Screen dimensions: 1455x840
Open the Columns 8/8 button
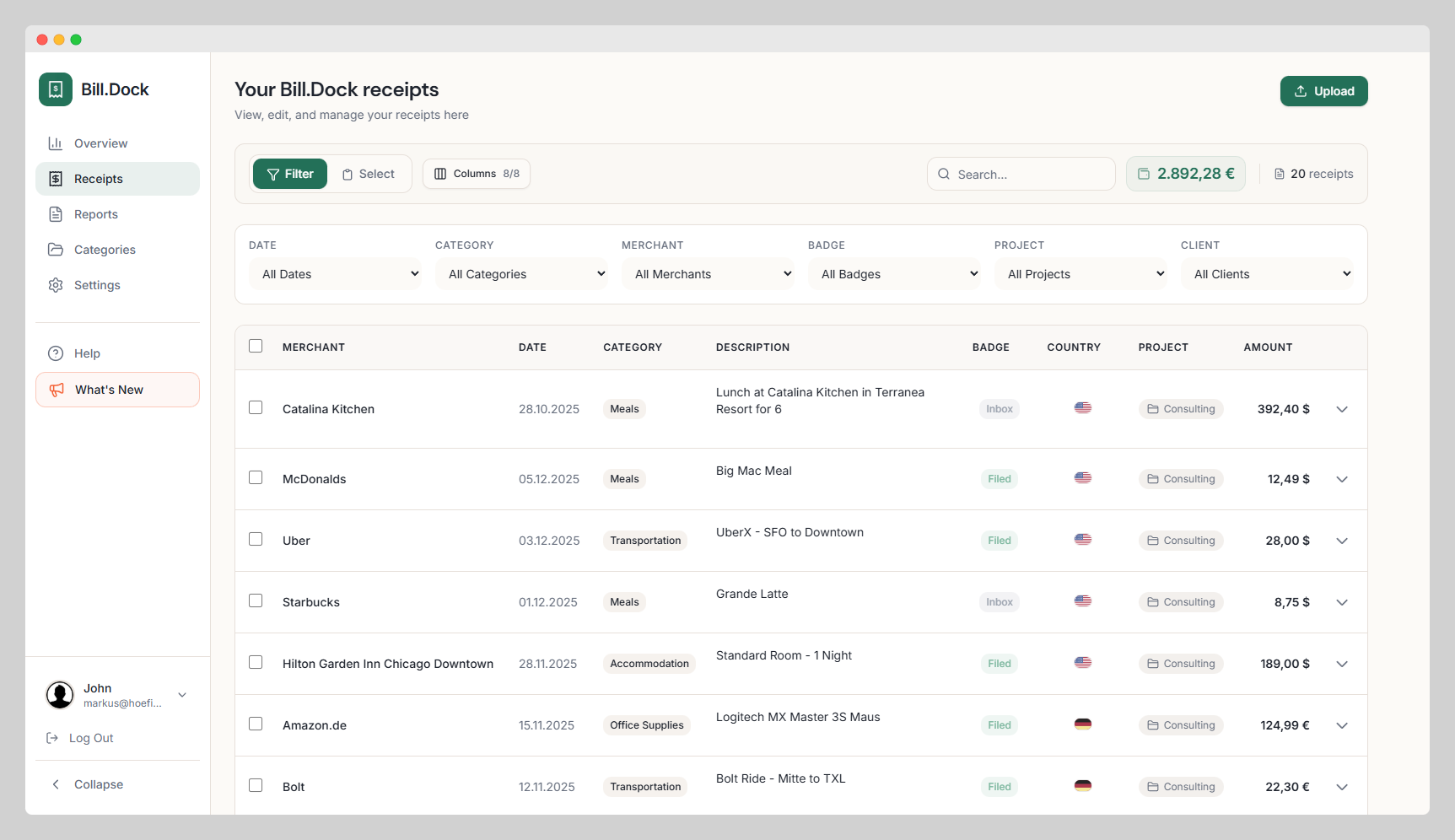[x=477, y=174]
